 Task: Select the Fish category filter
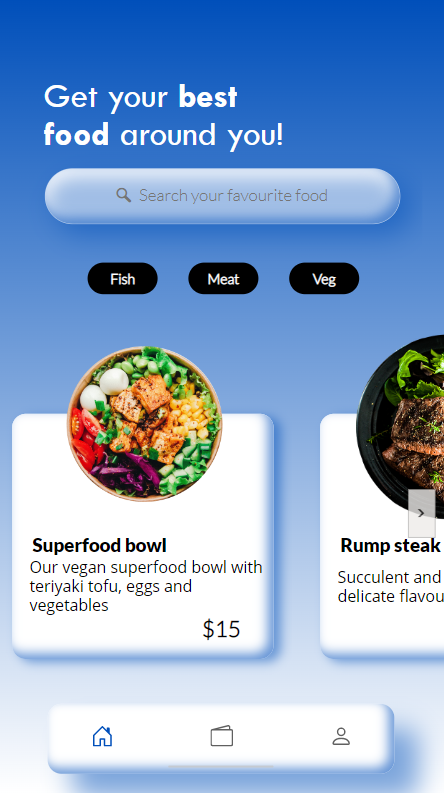(122, 278)
